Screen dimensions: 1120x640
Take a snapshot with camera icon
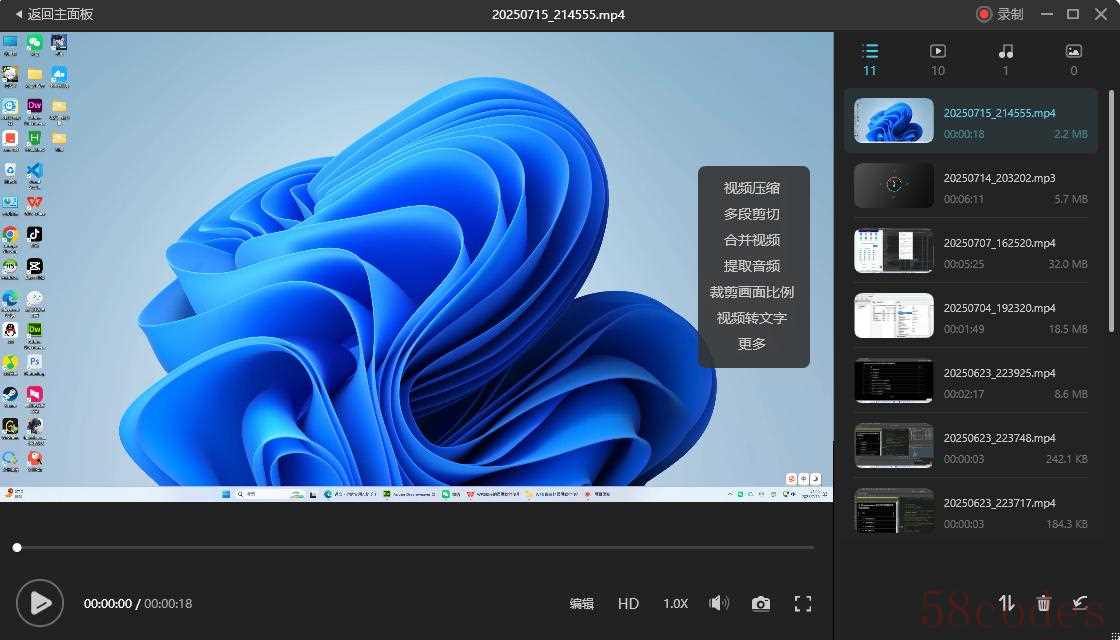coord(761,604)
